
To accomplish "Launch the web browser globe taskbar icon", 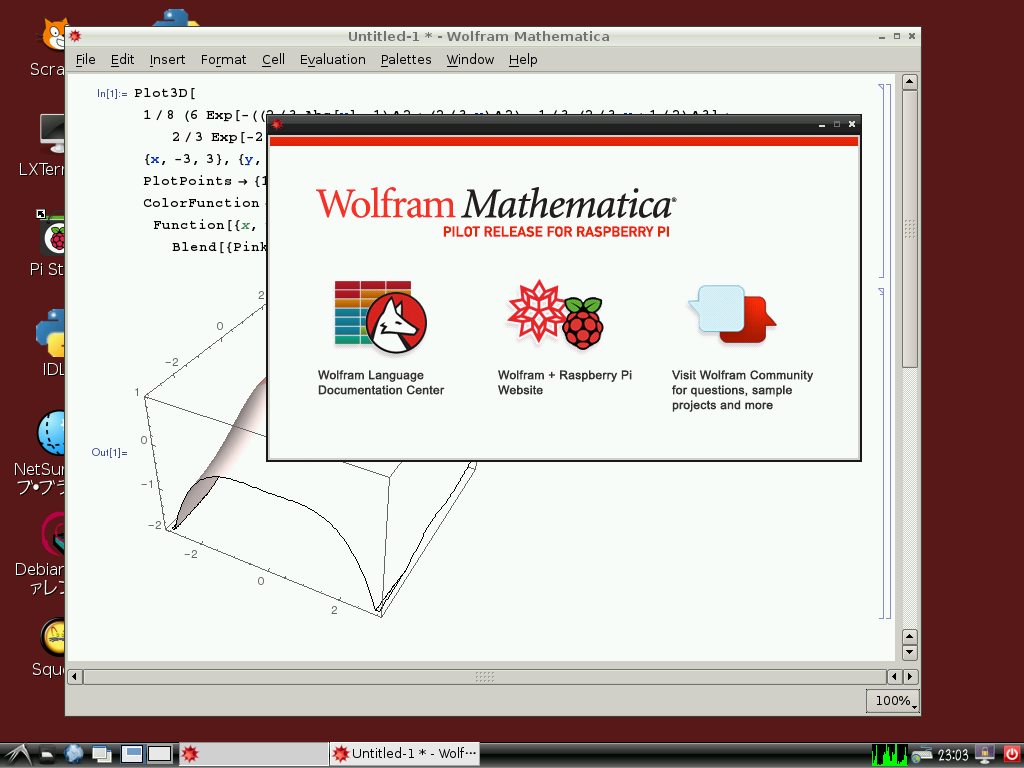I will (x=74, y=754).
